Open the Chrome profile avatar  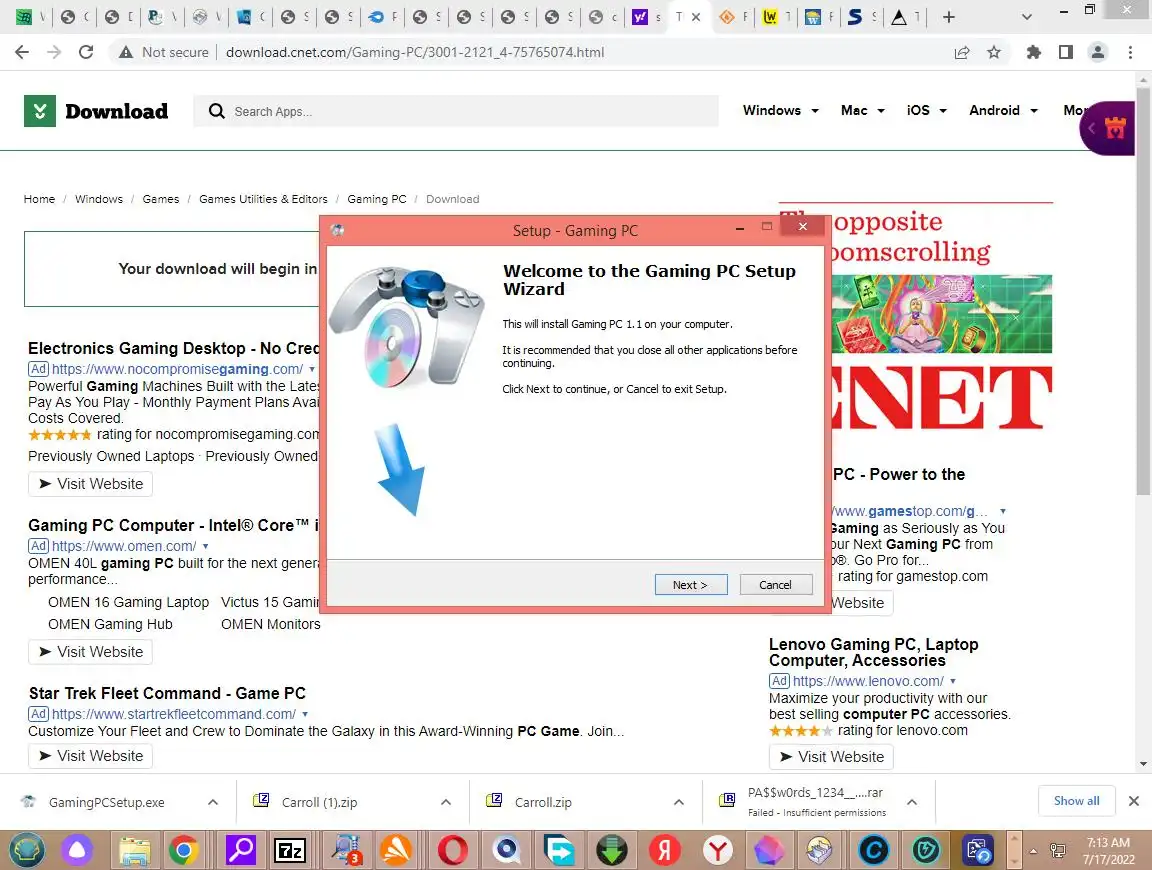click(x=1098, y=52)
